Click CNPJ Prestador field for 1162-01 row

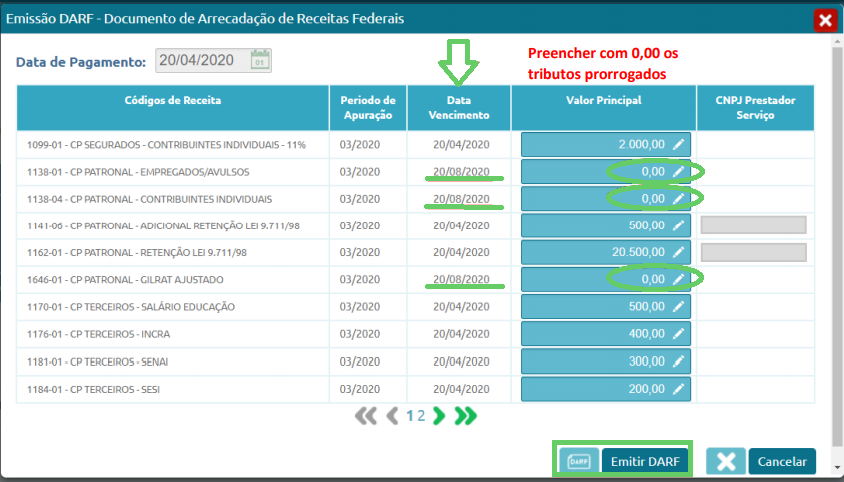(x=754, y=252)
